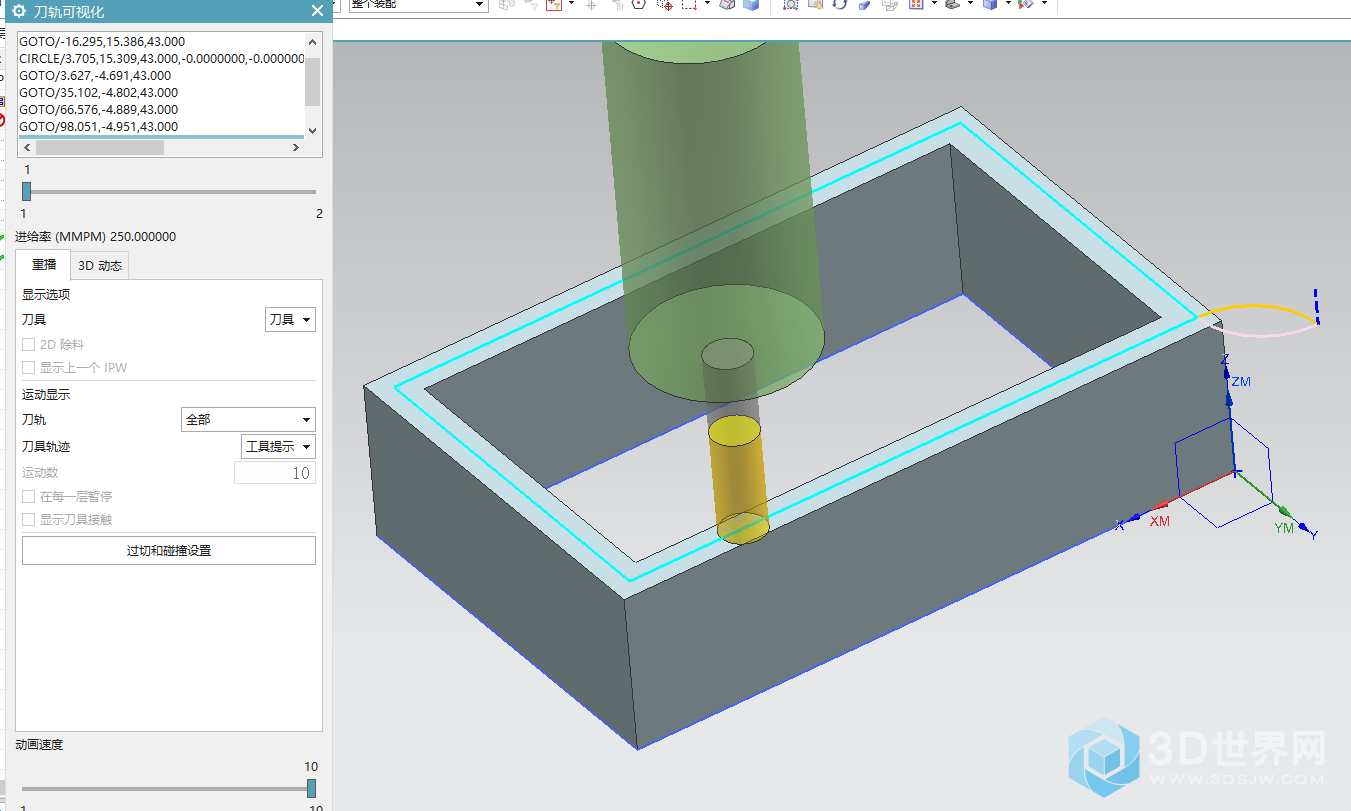Click the rotate view icon
1351x811 pixels.
tap(840, 5)
